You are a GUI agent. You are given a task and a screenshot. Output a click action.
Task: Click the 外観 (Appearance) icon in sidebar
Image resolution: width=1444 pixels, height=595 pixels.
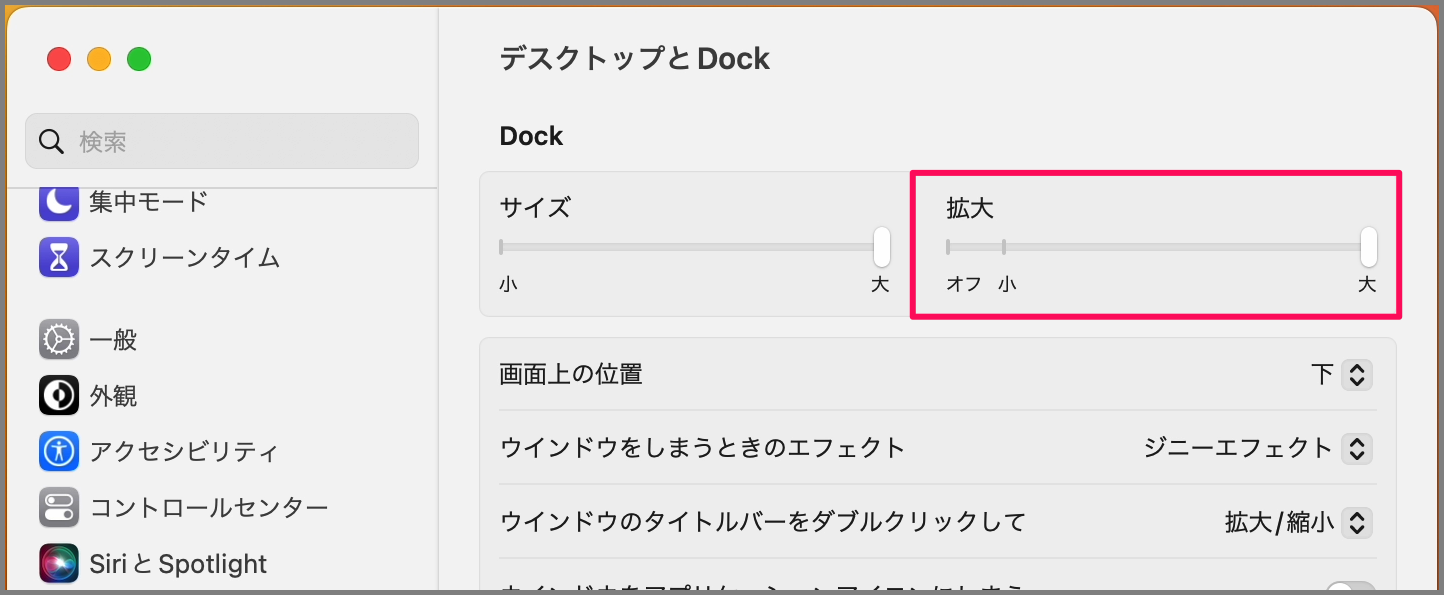(x=59, y=395)
